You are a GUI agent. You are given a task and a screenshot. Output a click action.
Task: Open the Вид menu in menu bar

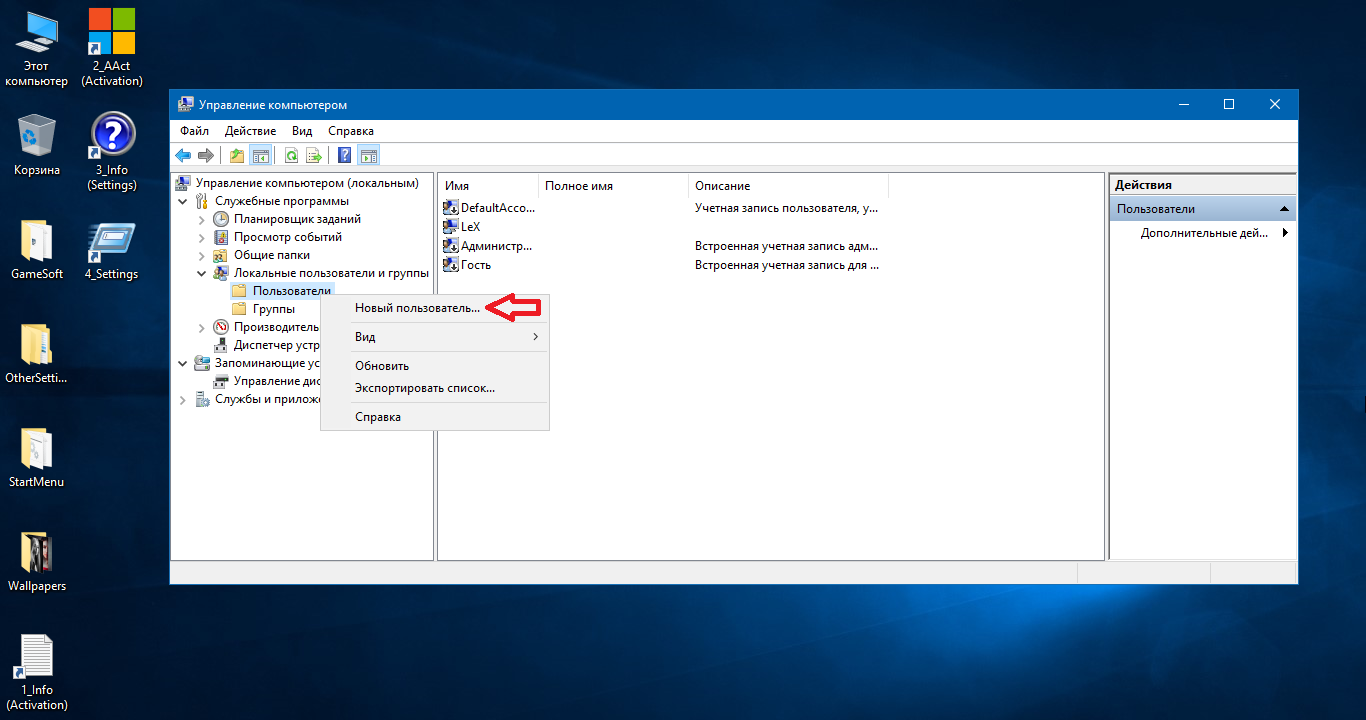(x=302, y=131)
